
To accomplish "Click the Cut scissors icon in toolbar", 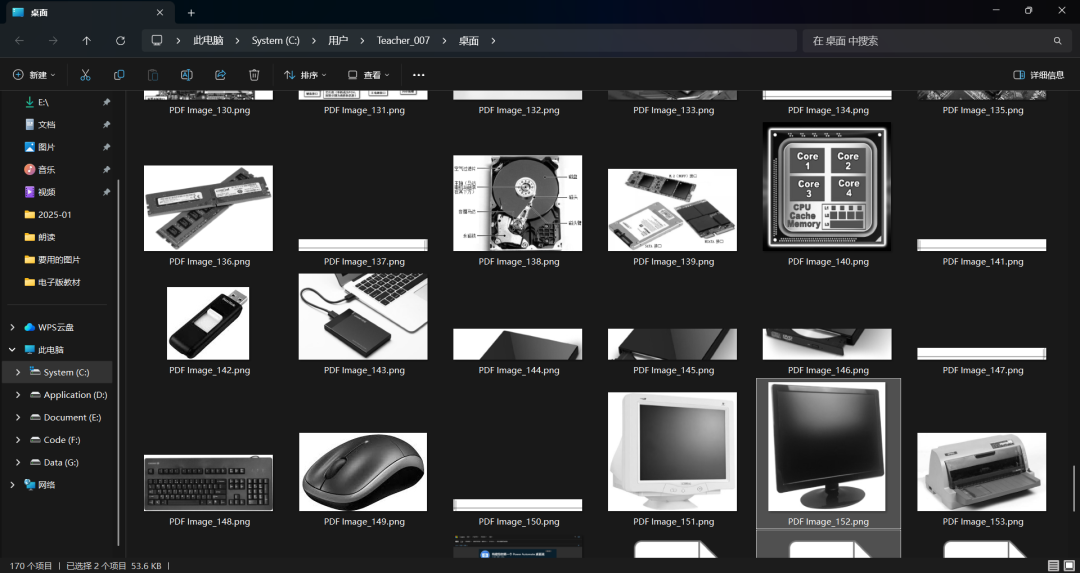I will [85, 75].
